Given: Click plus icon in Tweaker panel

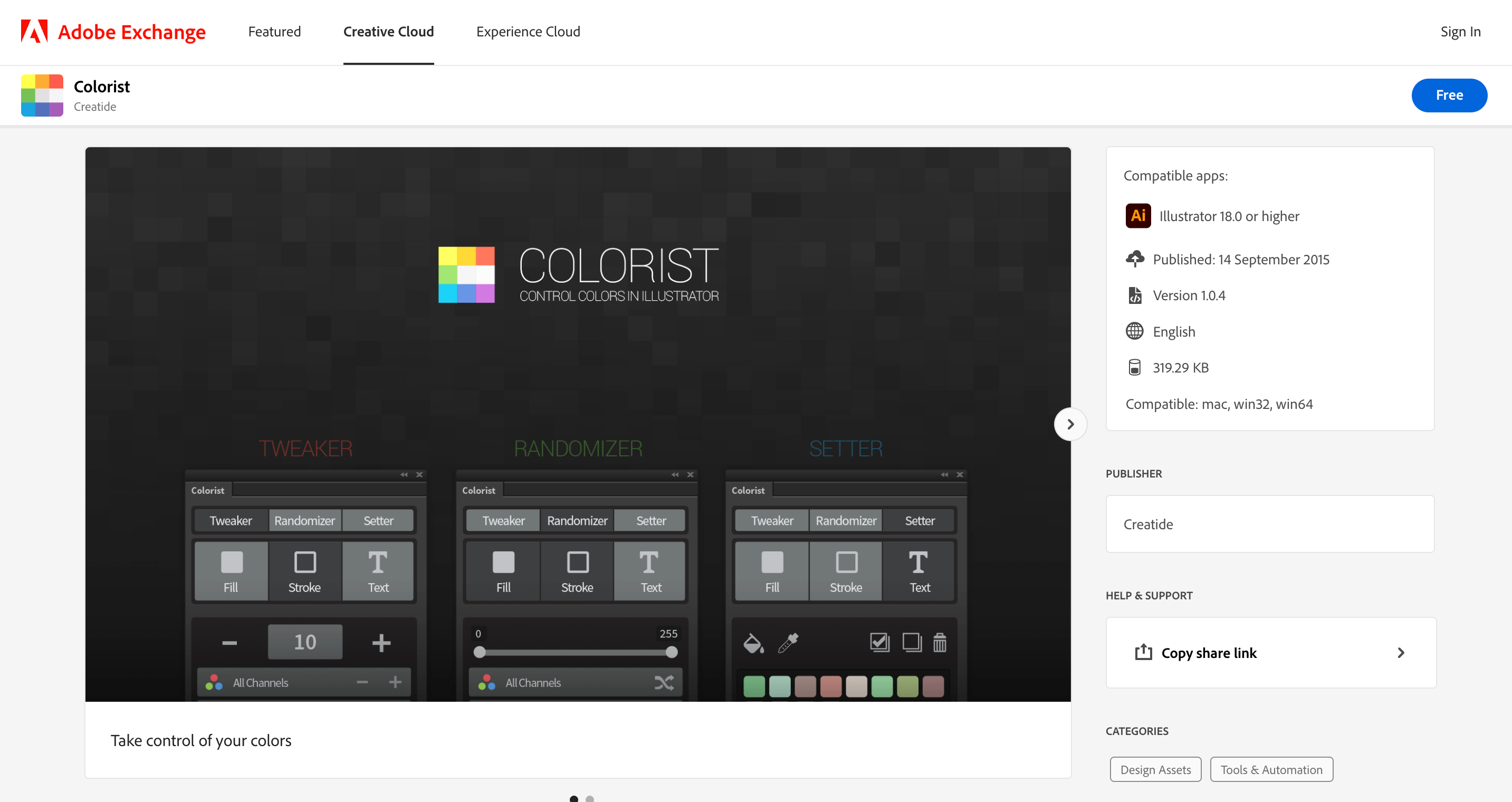Looking at the screenshot, I should 381,642.
